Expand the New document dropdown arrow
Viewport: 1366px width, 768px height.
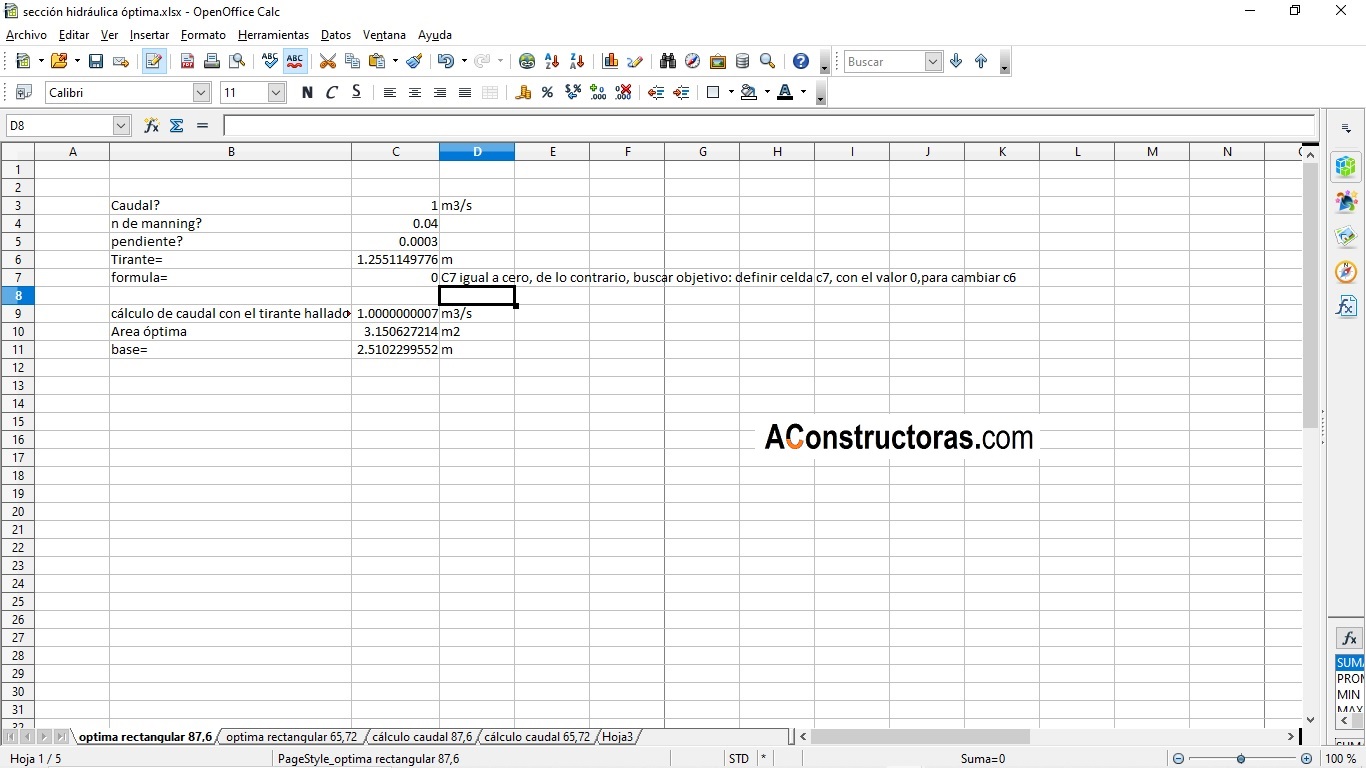tap(40, 61)
